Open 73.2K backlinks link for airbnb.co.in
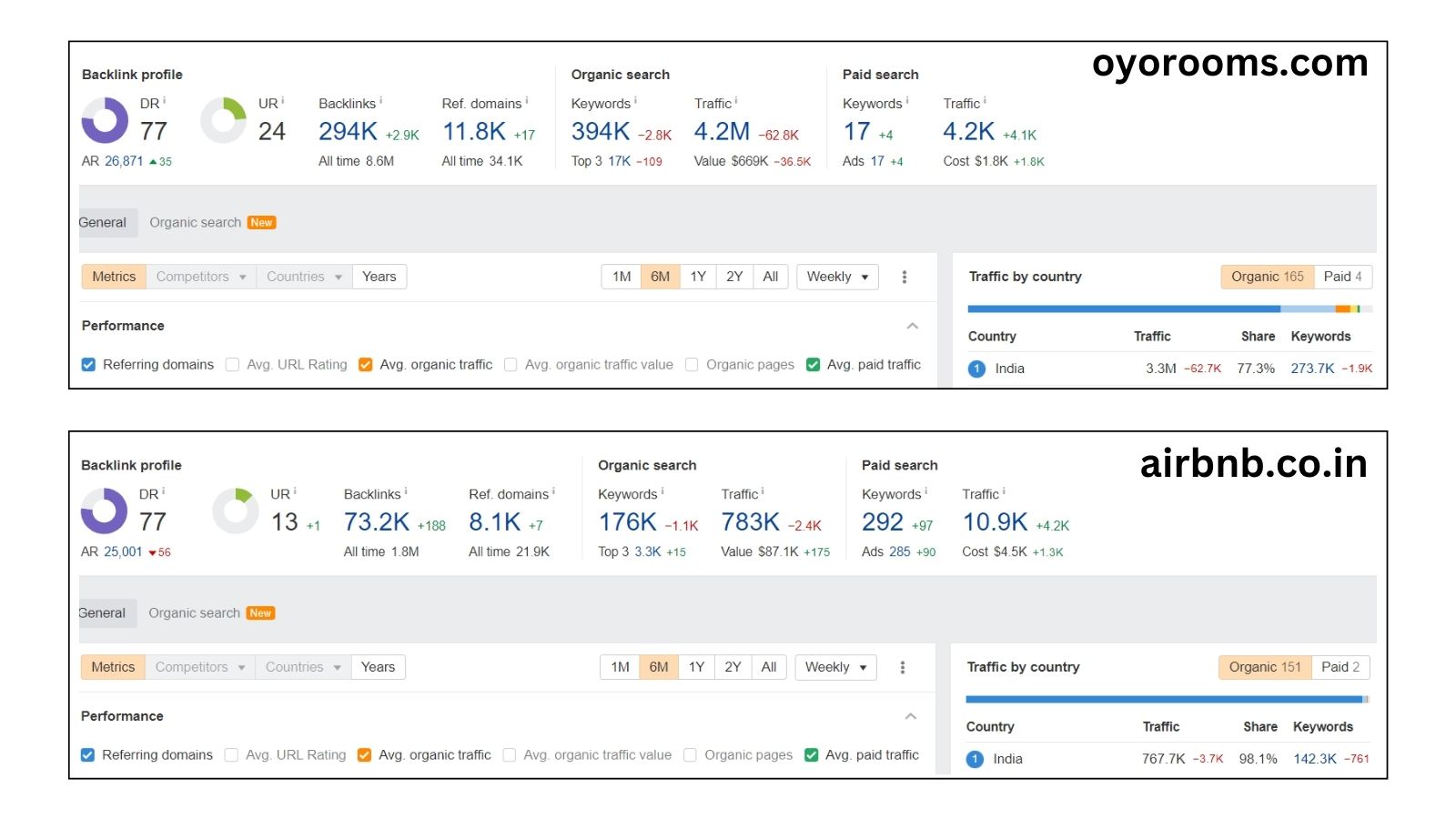Screen dimensions: 1456x819 [x=377, y=522]
